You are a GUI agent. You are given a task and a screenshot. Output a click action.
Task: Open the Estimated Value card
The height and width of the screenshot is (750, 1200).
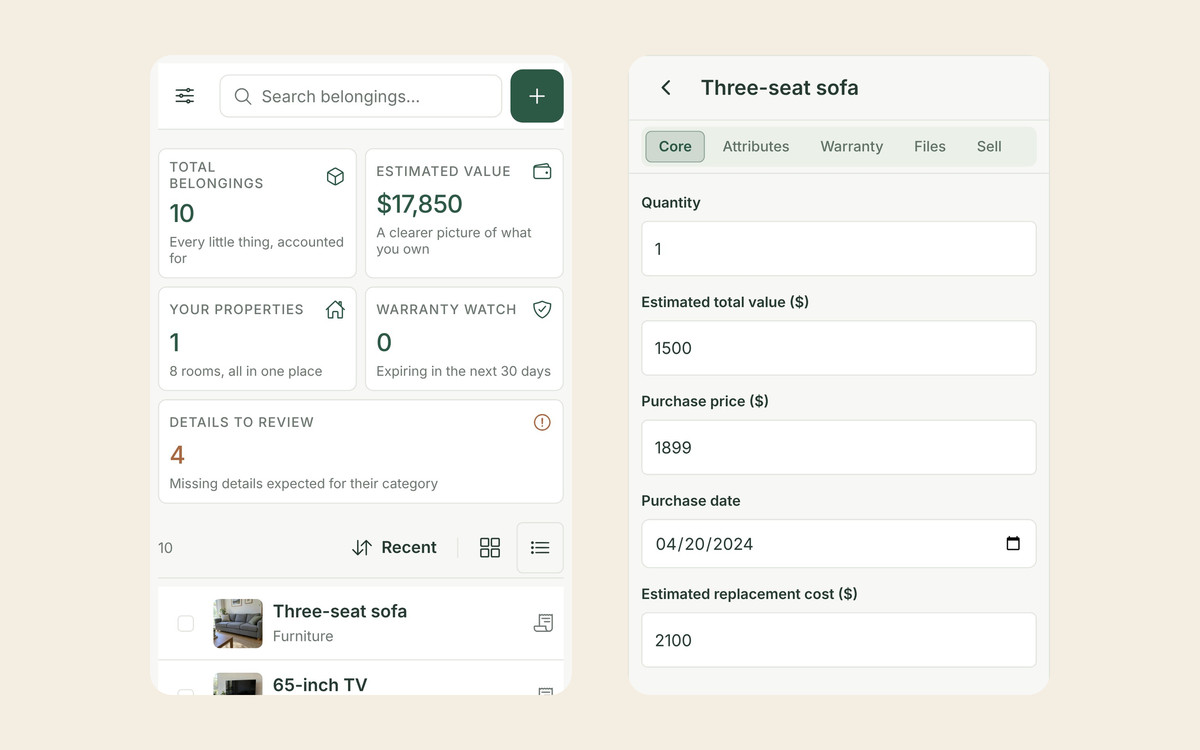click(464, 213)
